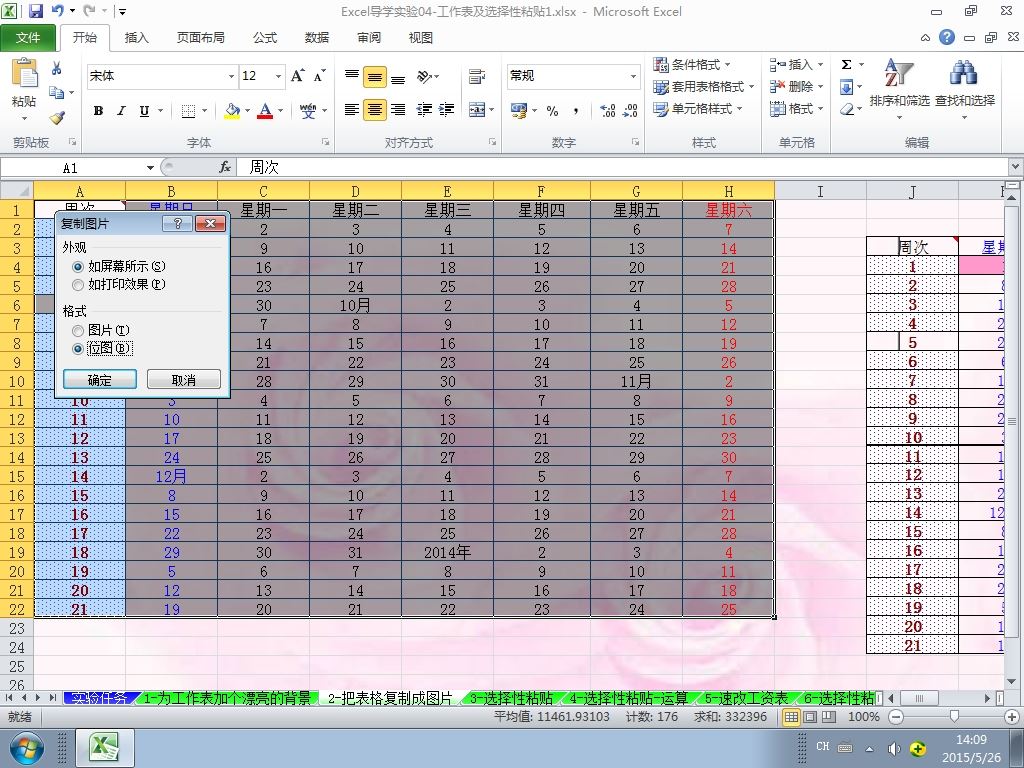Click the formula bar input showing 周次
This screenshot has height=768, width=1024.
pos(622,168)
